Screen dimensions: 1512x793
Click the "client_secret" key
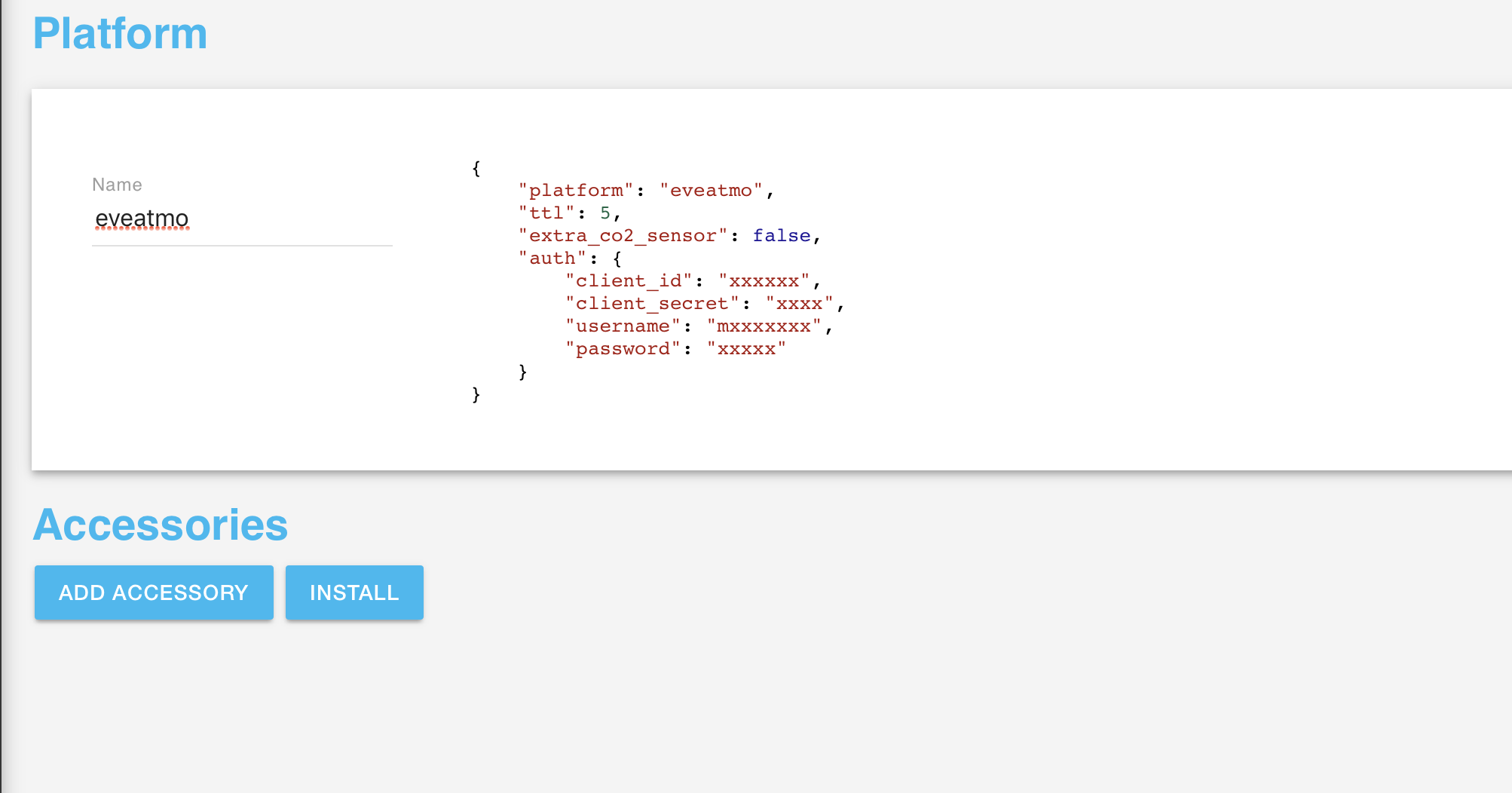tap(652, 304)
